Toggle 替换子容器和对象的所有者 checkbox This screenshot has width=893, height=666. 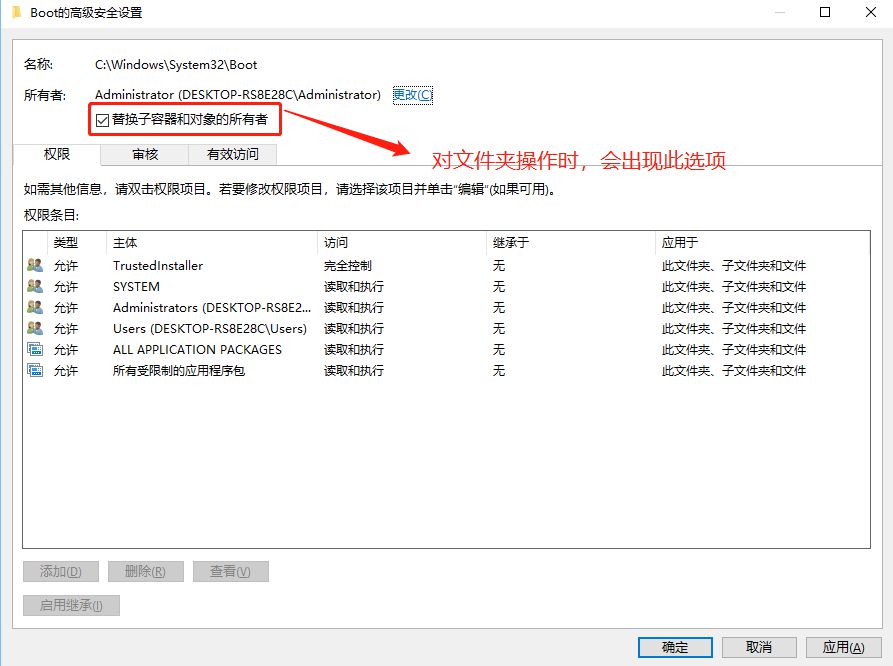pyautogui.click(x=102, y=120)
